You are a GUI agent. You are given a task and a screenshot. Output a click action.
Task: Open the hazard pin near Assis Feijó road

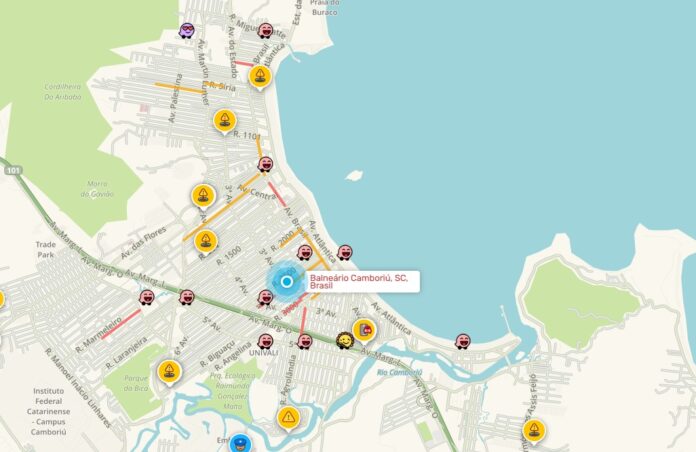(534, 432)
